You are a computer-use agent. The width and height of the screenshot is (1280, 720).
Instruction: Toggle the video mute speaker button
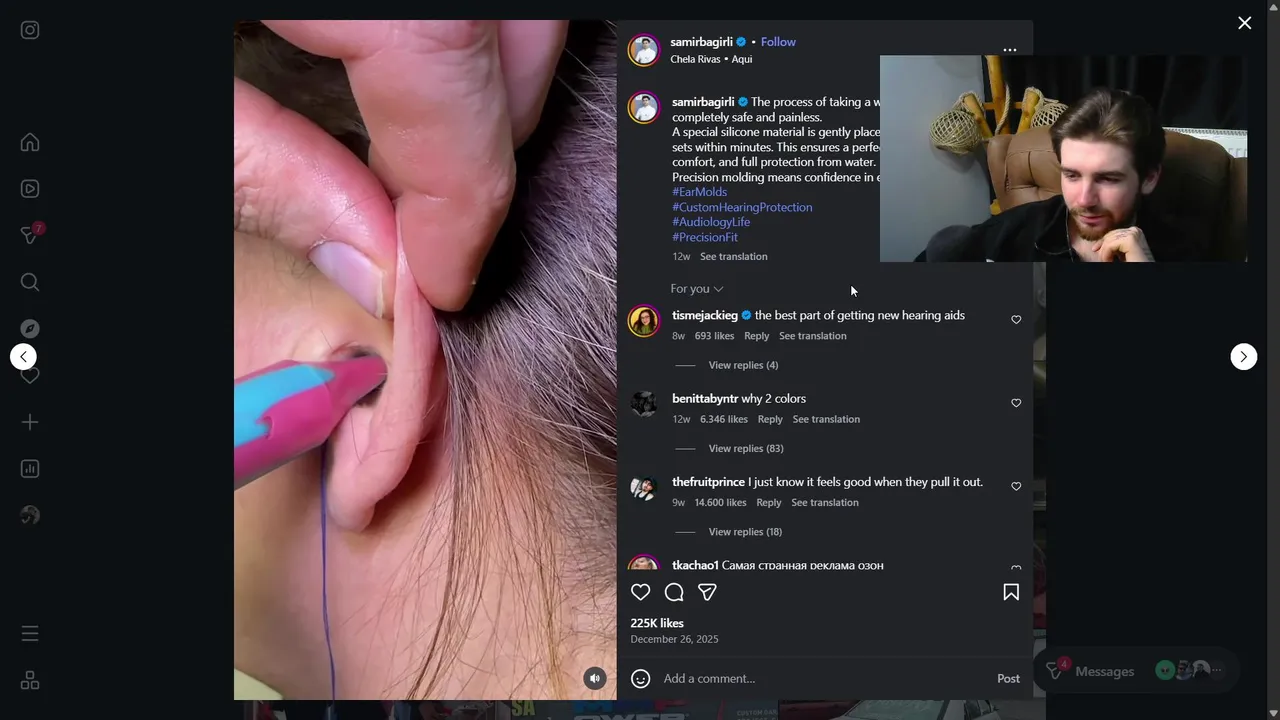(x=595, y=678)
